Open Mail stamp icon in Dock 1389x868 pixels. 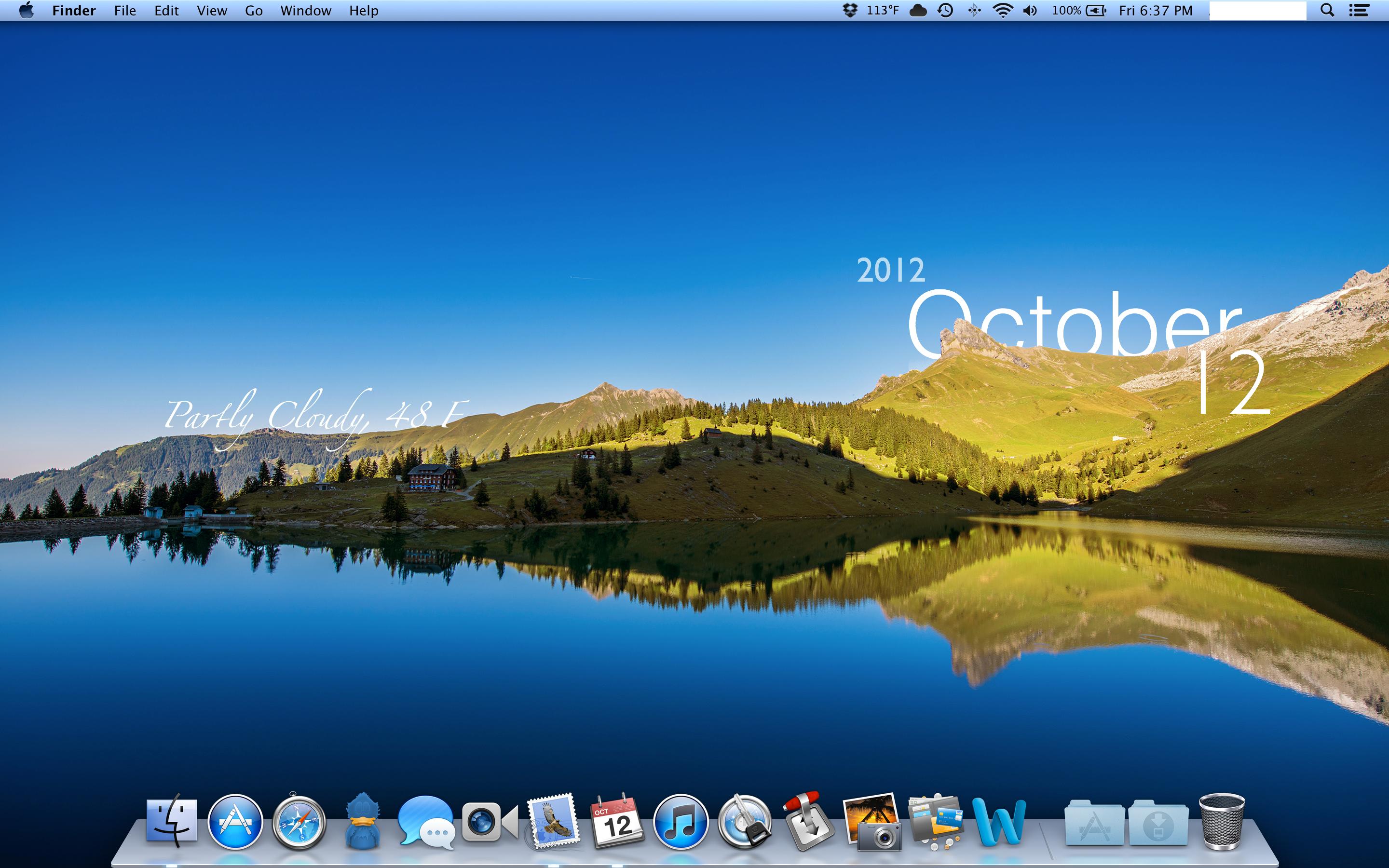pos(552,822)
